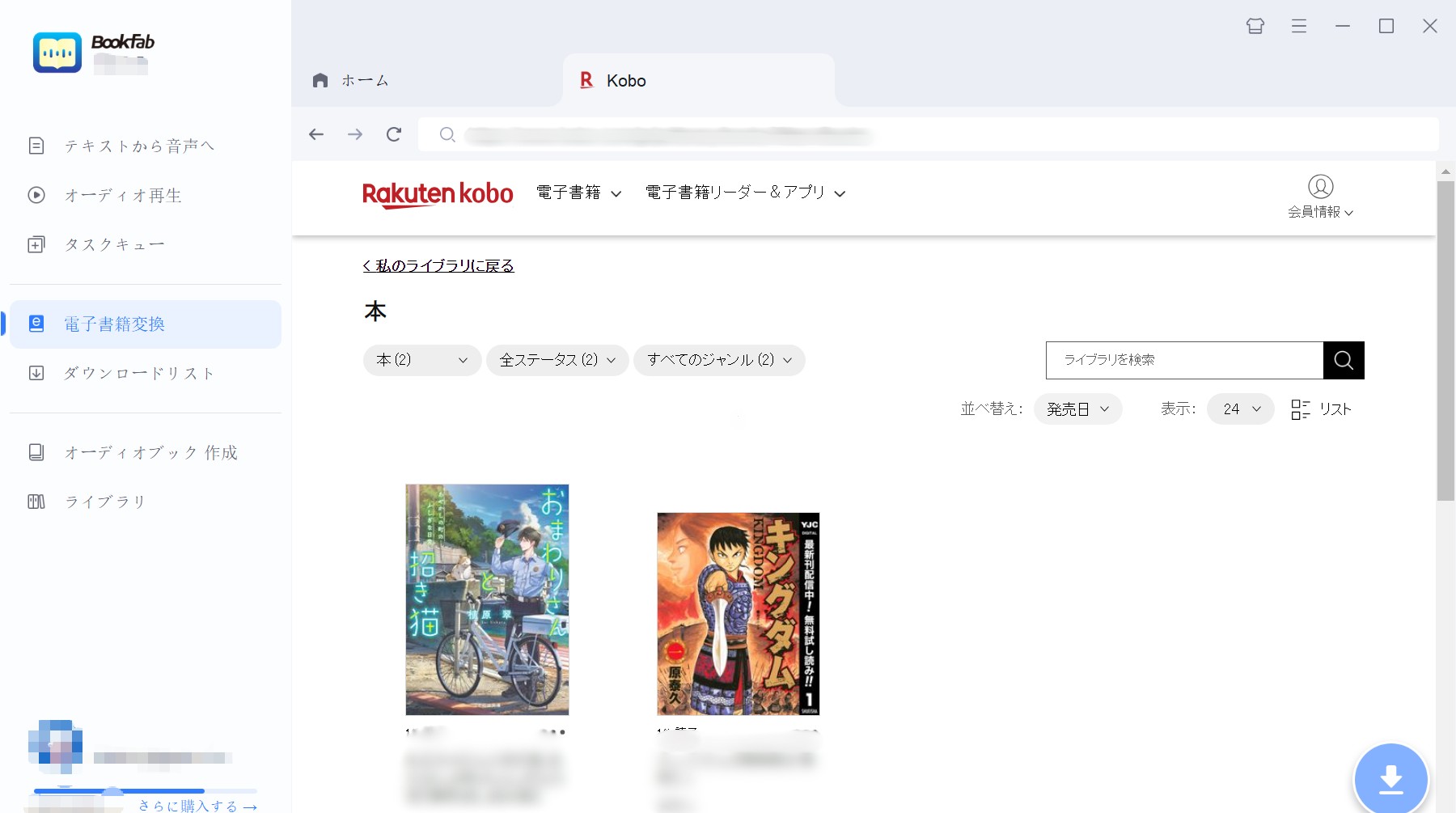Click the Rakuten Kobo logo
The image size is (1456, 813).
tap(438, 194)
